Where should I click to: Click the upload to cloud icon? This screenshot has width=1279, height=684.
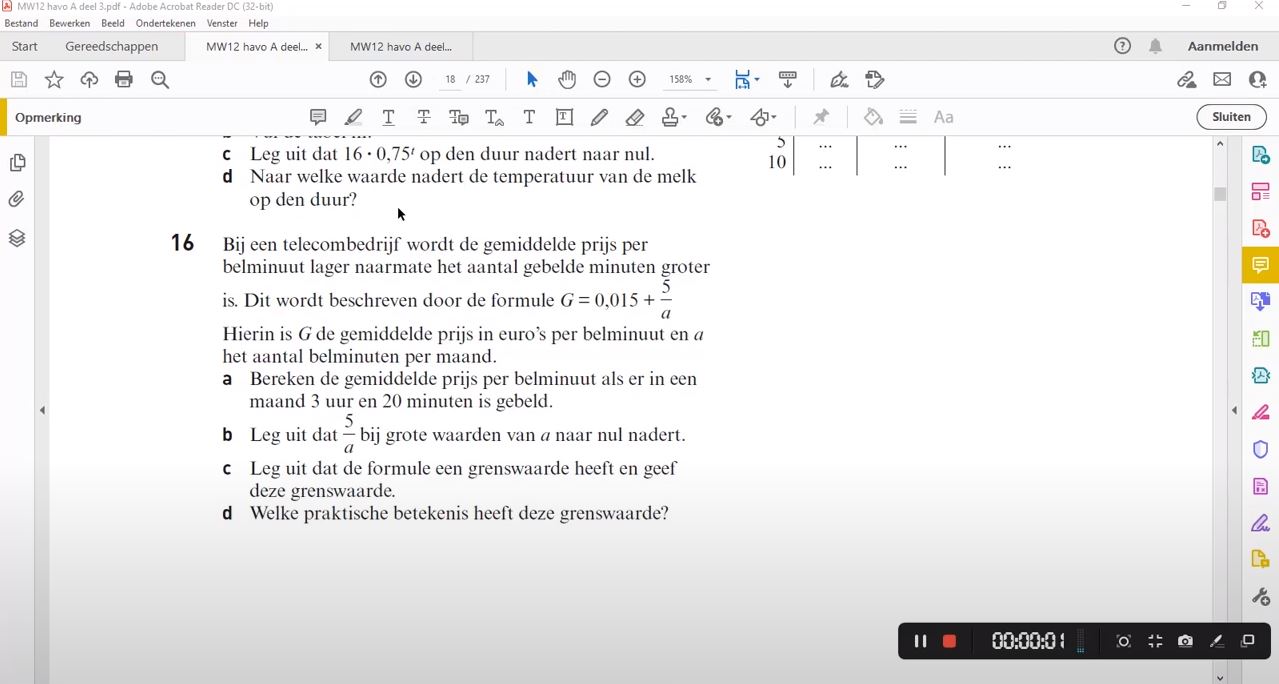pyautogui.click(x=89, y=80)
